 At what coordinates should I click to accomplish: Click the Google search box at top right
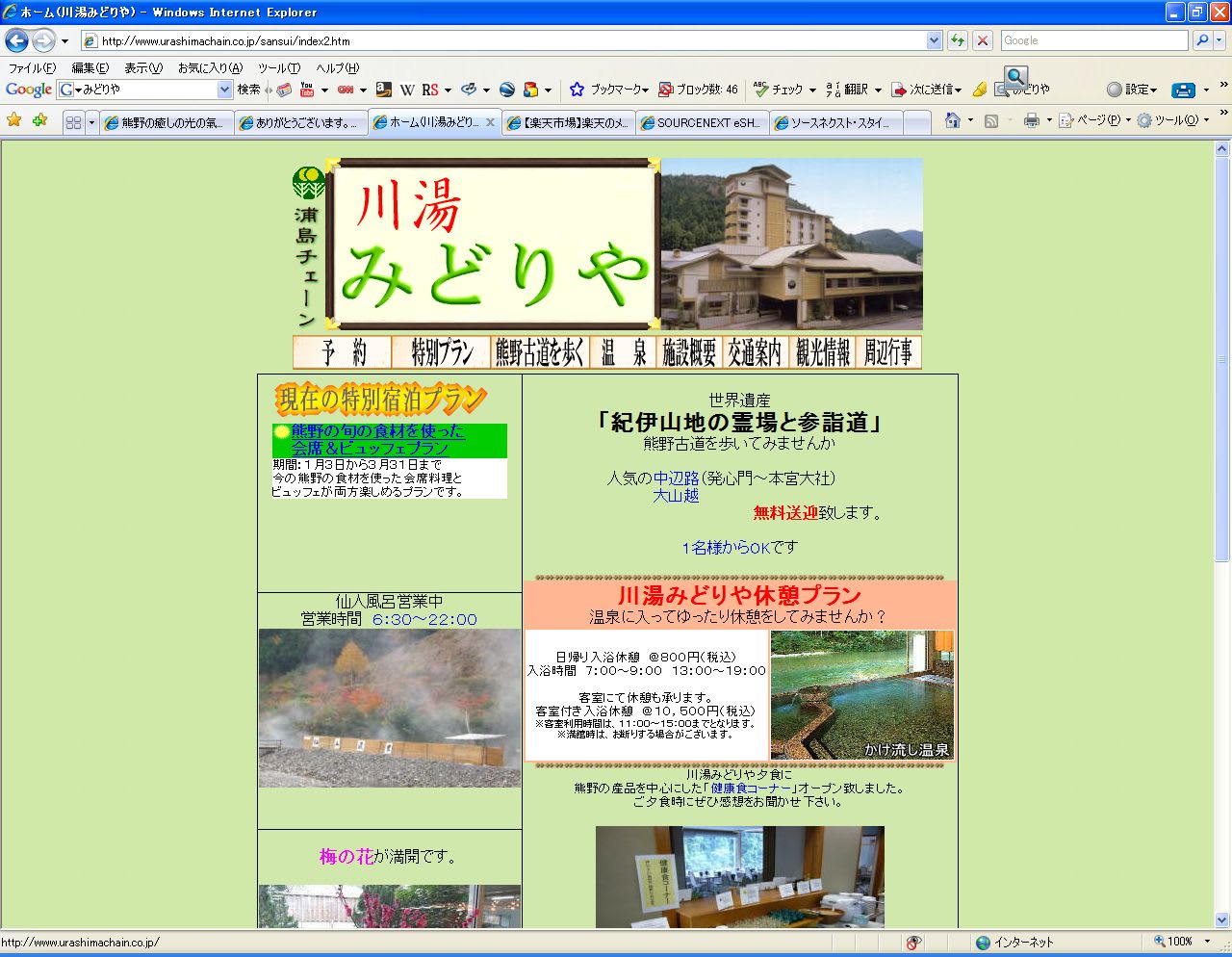[1093, 40]
